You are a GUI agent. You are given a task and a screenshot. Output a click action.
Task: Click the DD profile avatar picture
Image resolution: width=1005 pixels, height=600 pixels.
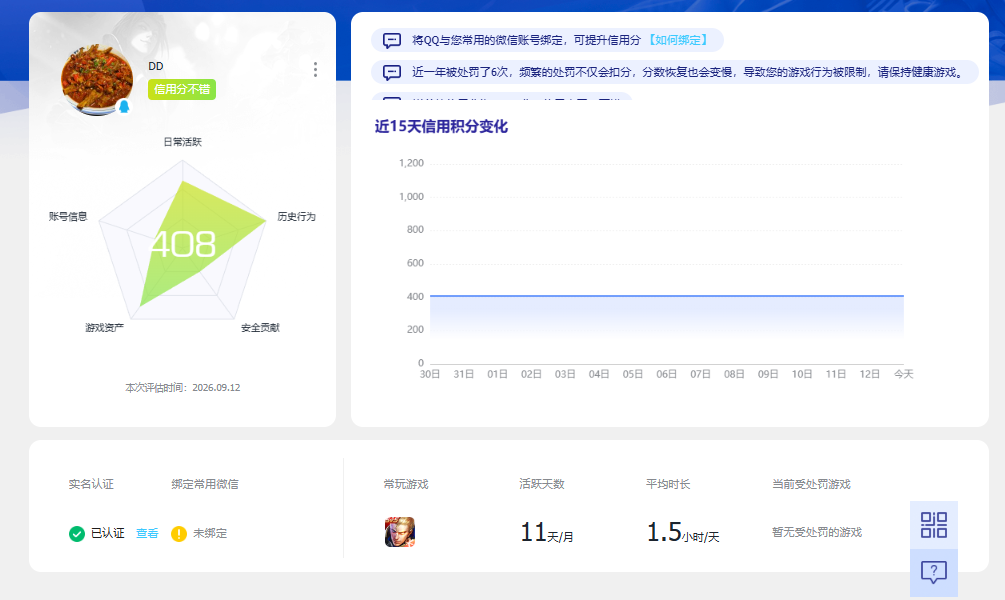click(x=97, y=79)
